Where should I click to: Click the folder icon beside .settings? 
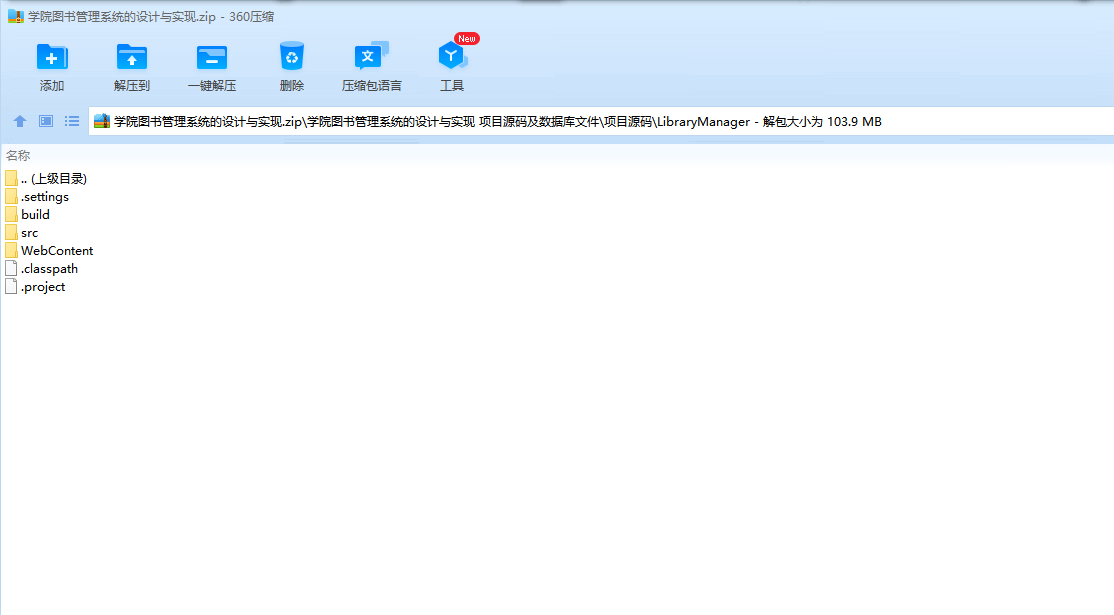[x=11, y=197]
